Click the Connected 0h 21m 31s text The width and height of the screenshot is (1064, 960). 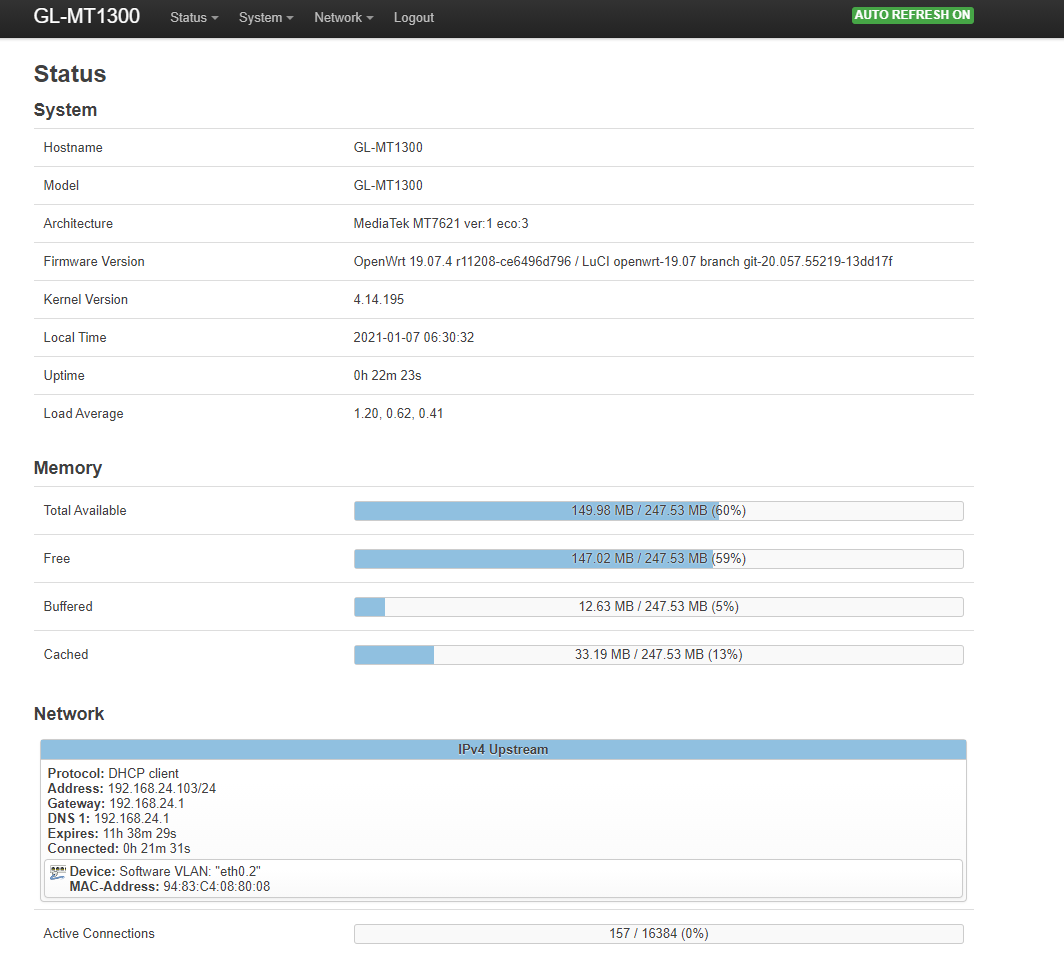point(119,849)
